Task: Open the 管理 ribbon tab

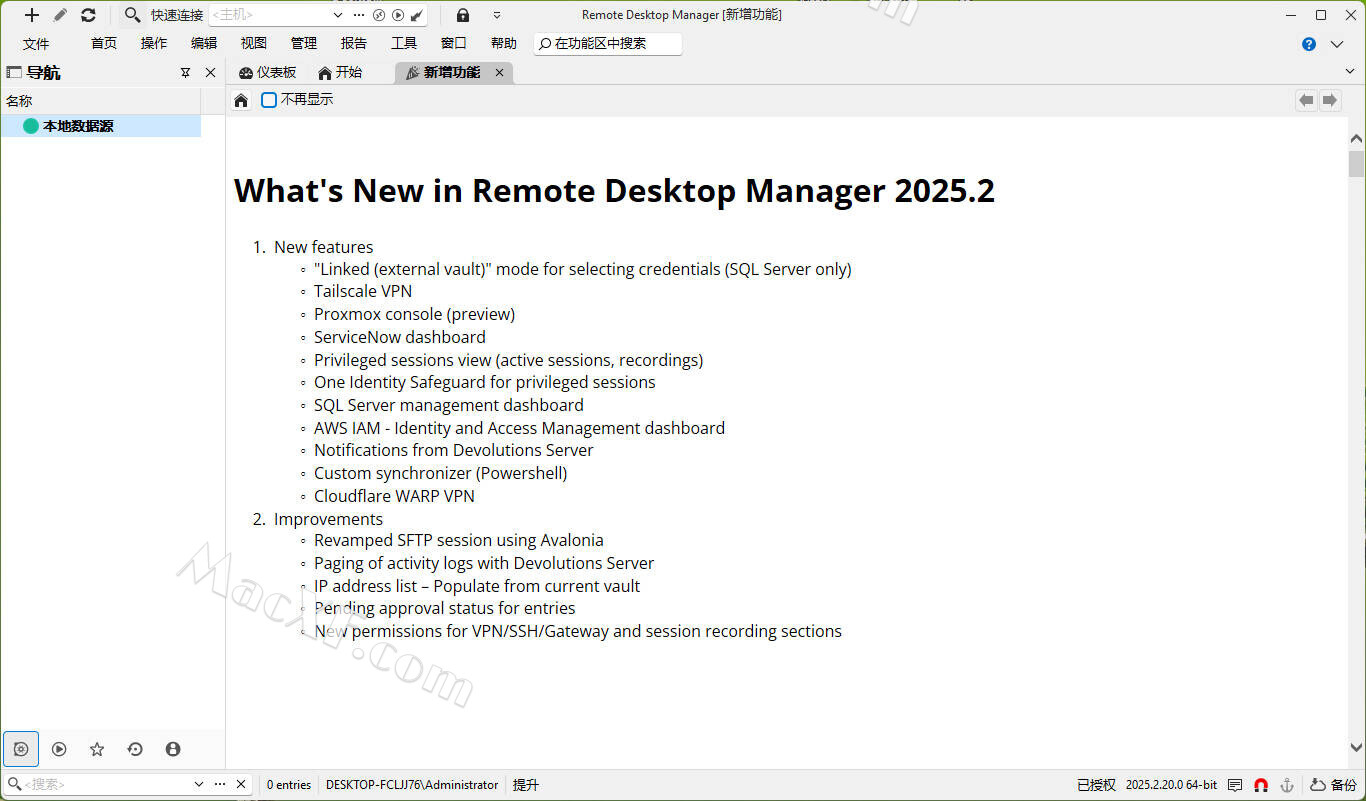Action: click(x=304, y=43)
